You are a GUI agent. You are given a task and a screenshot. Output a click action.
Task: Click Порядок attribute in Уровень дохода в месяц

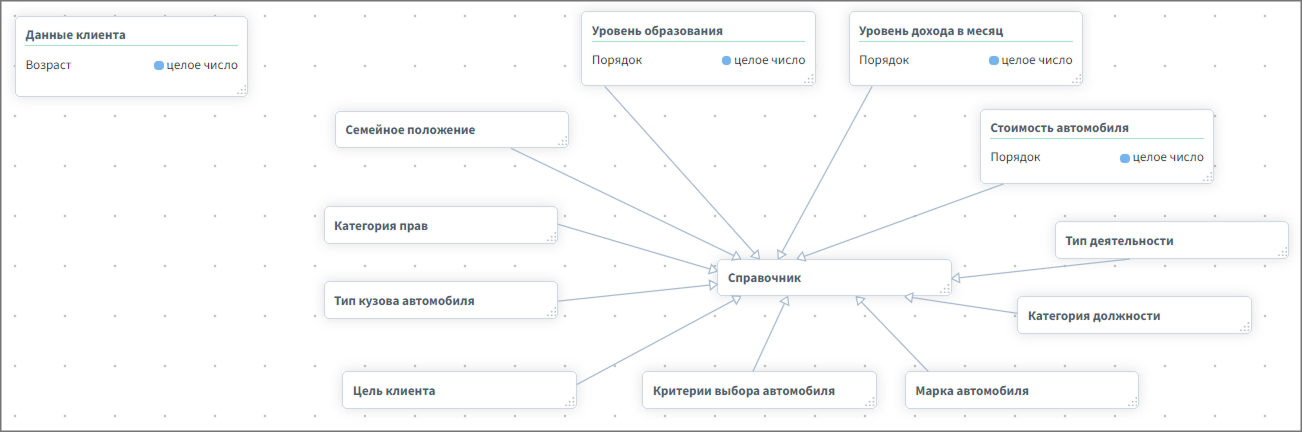point(884,60)
